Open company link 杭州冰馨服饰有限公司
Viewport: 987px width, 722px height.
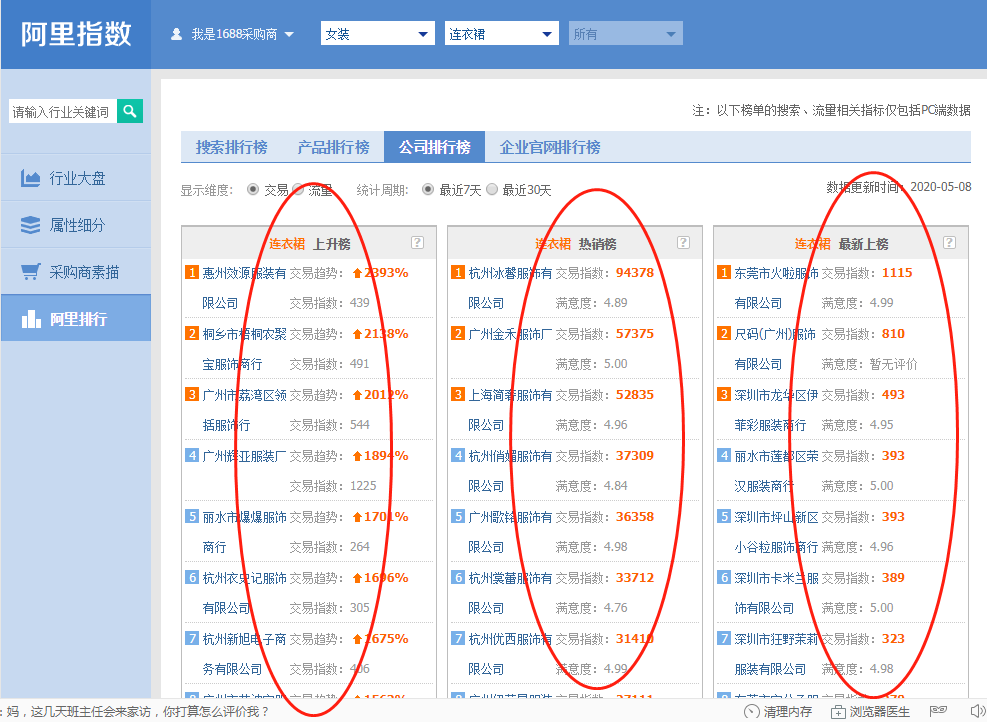point(510,288)
